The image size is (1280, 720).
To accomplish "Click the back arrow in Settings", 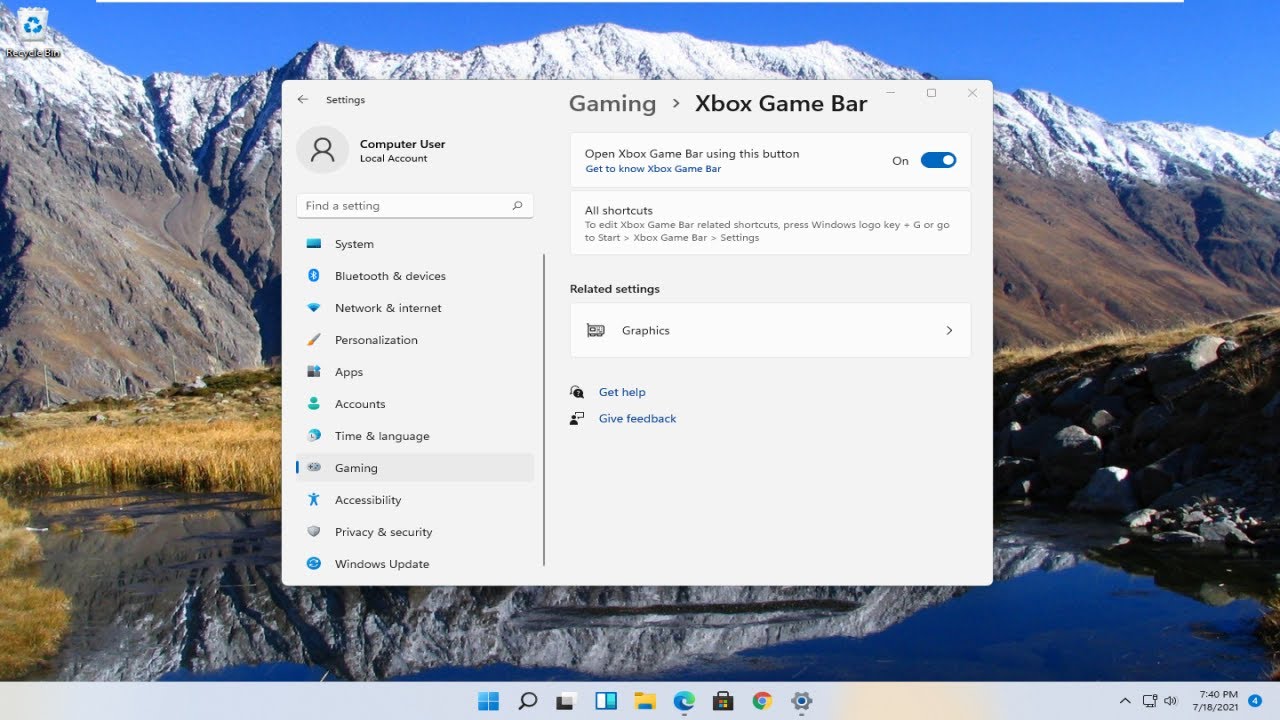I will 303,100.
